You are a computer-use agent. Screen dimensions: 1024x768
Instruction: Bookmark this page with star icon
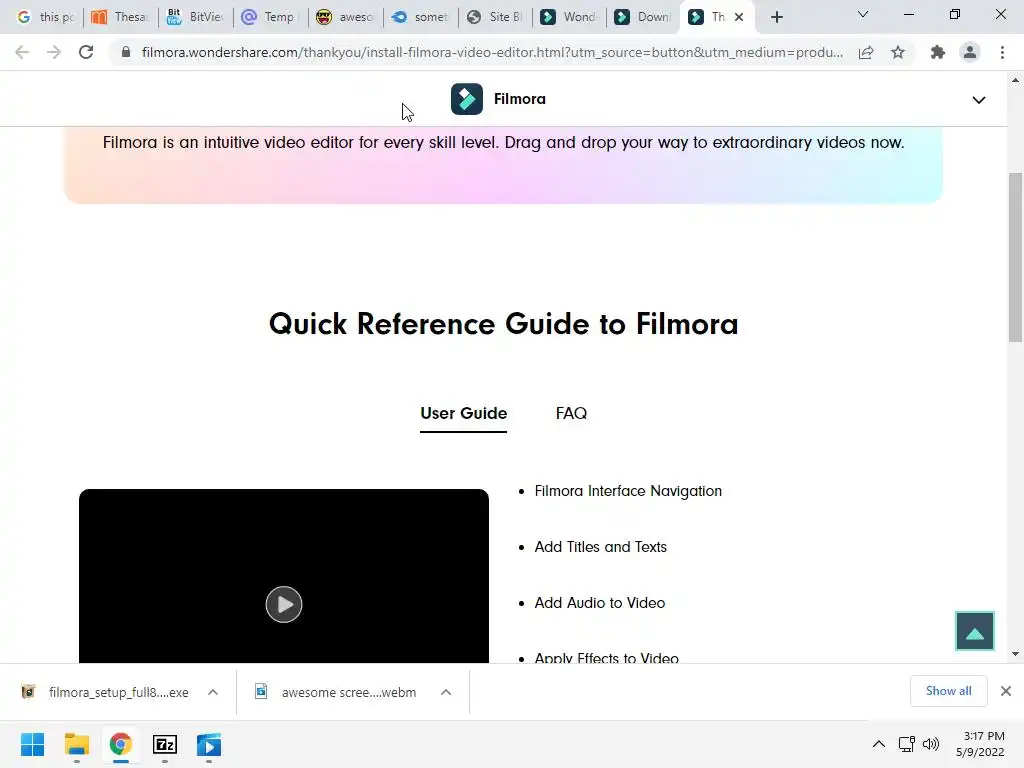[x=898, y=52]
